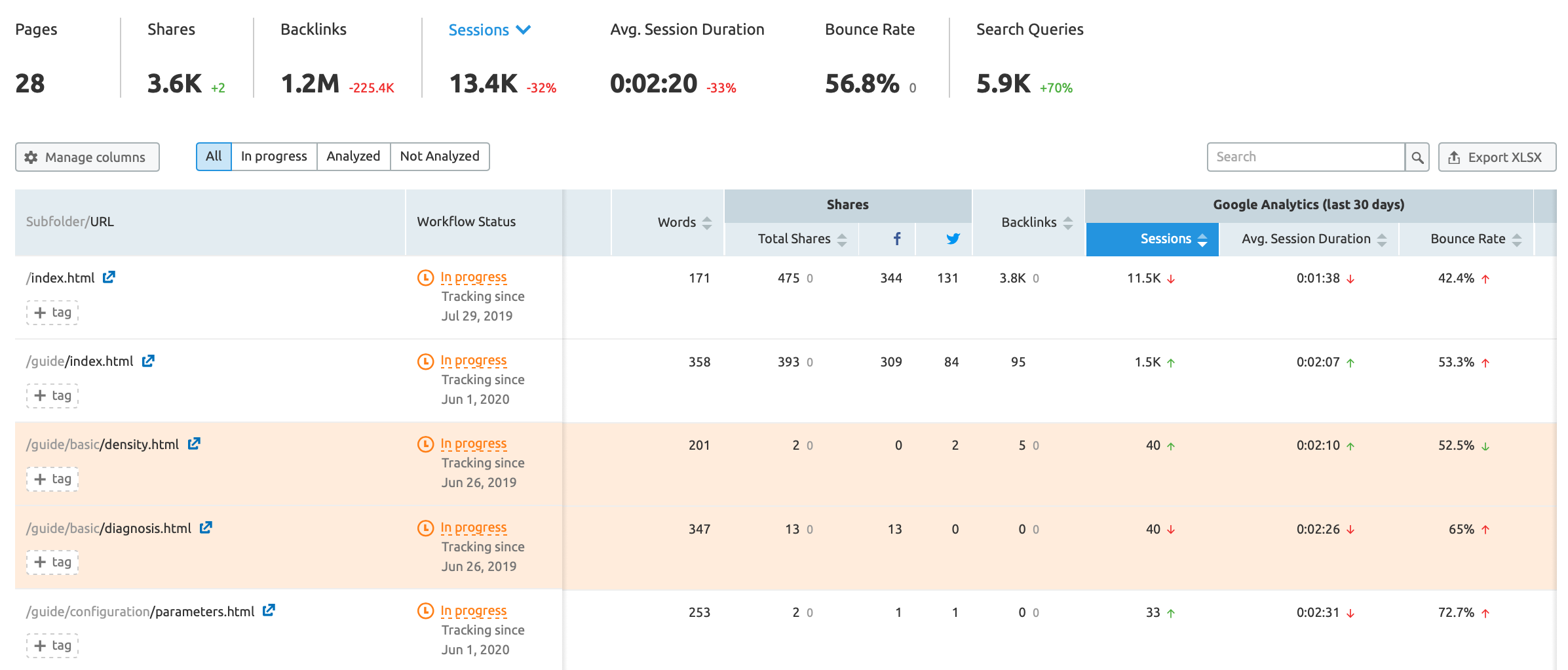Image resolution: width=1568 pixels, height=670 pixels.
Task: Click external link icon beside density.html
Action: pyautogui.click(x=194, y=444)
